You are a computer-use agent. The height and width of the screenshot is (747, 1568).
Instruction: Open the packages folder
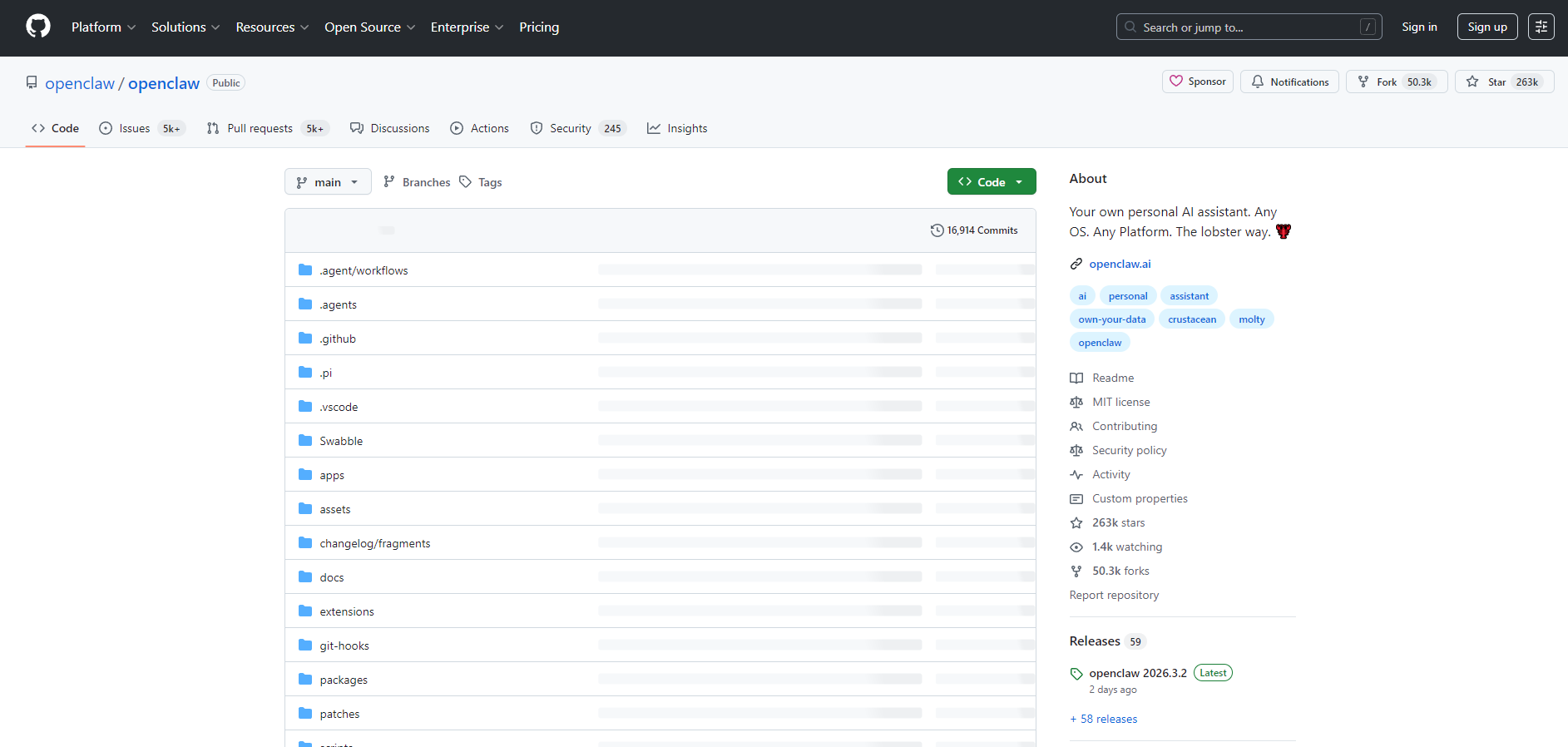point(344,680)
